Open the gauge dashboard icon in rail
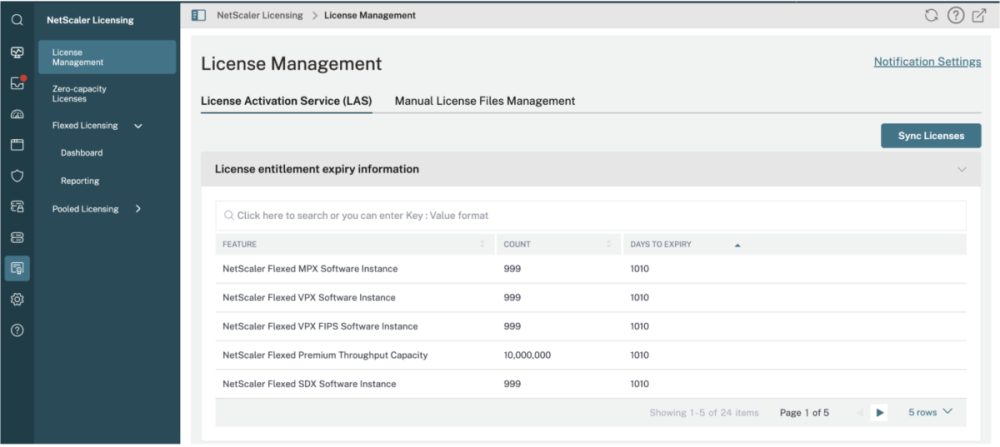The height and width of the screenshot is (447, 1000). 17,114
